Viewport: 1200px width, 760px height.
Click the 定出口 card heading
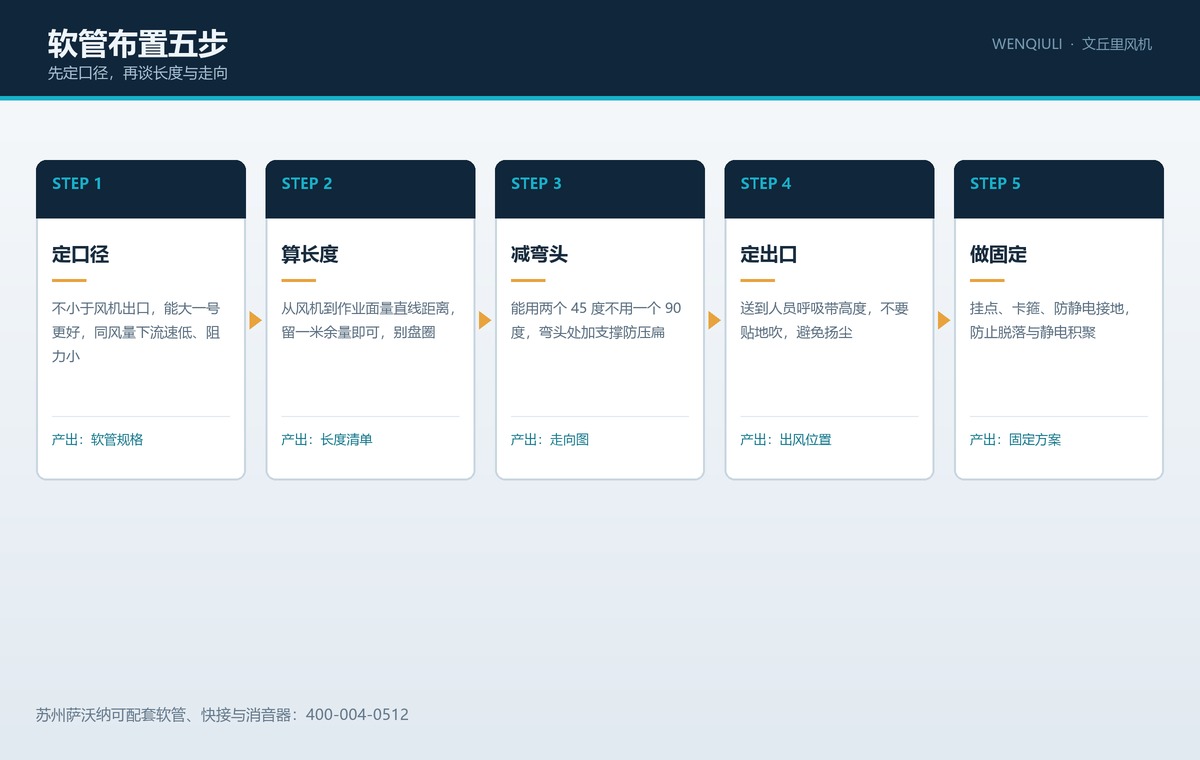click(769, 254)
